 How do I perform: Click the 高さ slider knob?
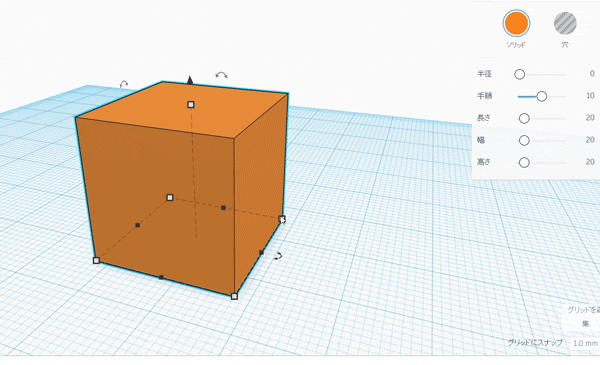tap(524, 163)
